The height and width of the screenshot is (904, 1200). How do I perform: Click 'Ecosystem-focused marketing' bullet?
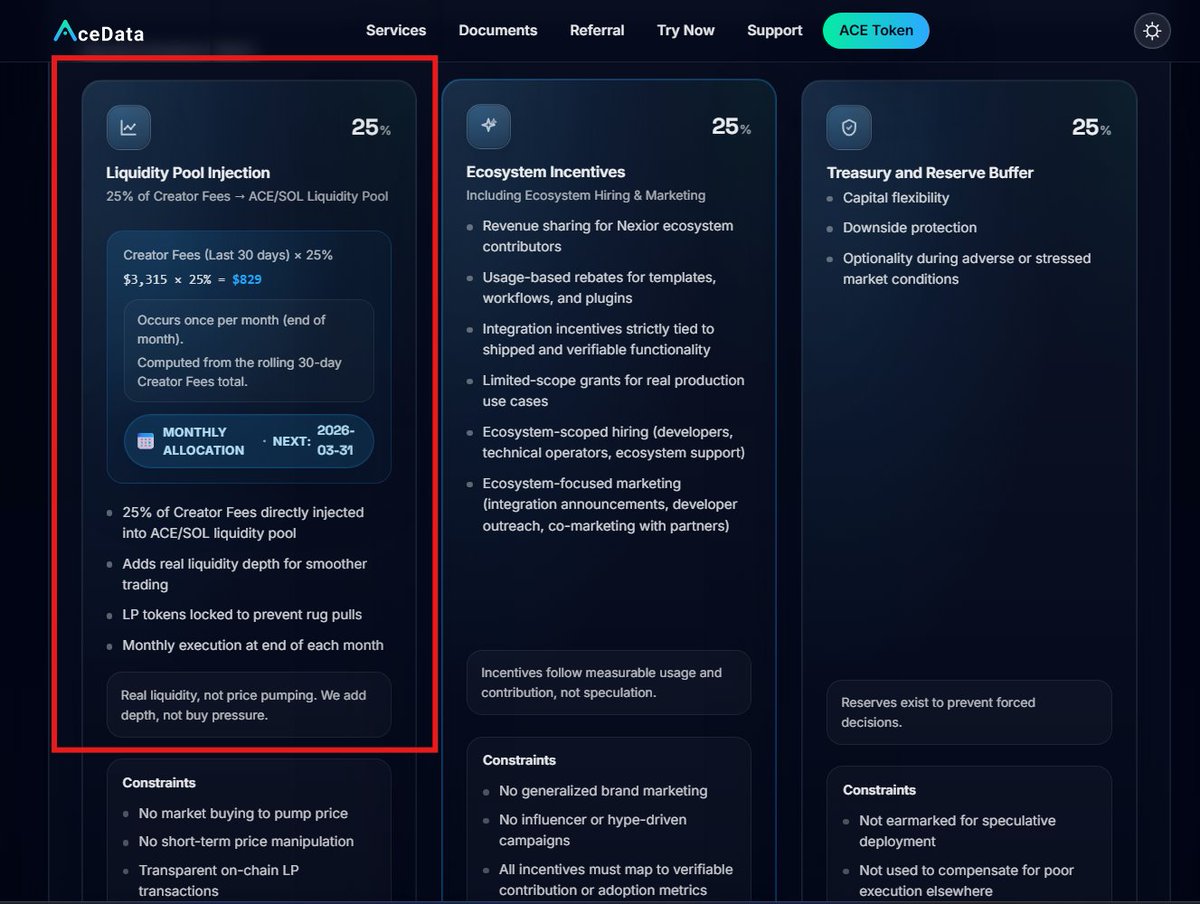pyautogui.click(x=610, y=504)
